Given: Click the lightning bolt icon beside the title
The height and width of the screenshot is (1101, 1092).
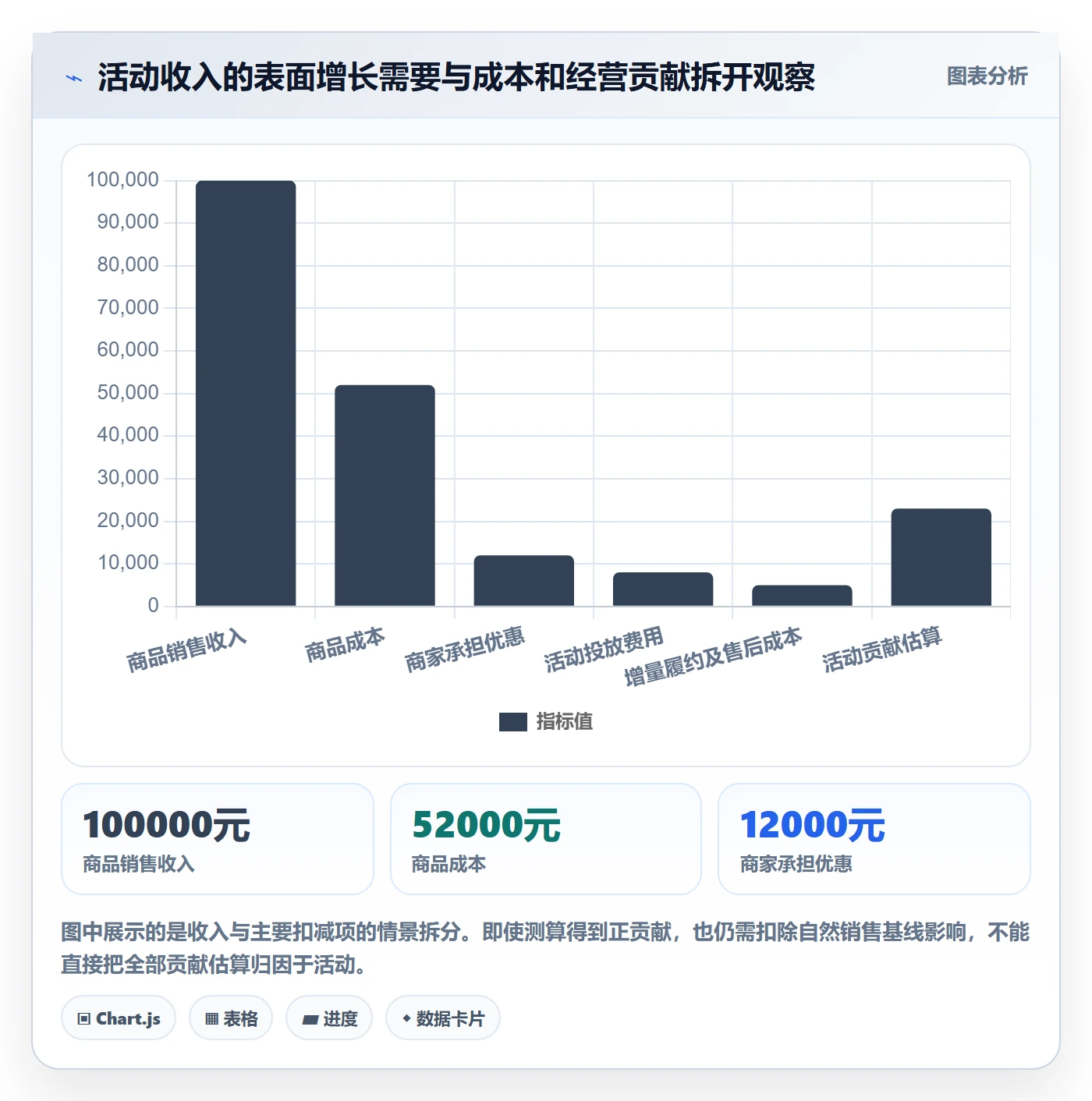Looking at the screenshot, I should [x=74, y=78].
